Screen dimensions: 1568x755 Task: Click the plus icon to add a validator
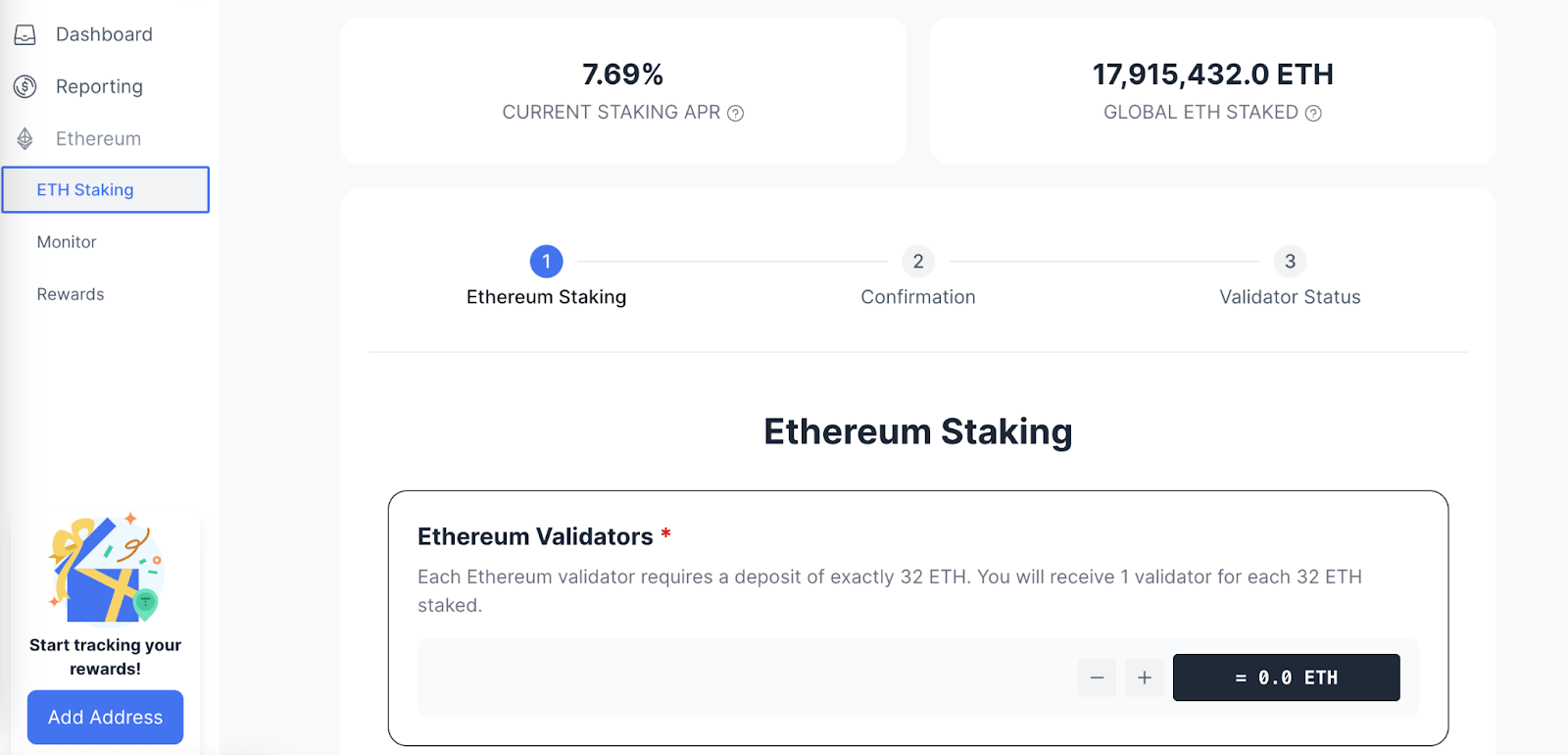coord(1144,677)
